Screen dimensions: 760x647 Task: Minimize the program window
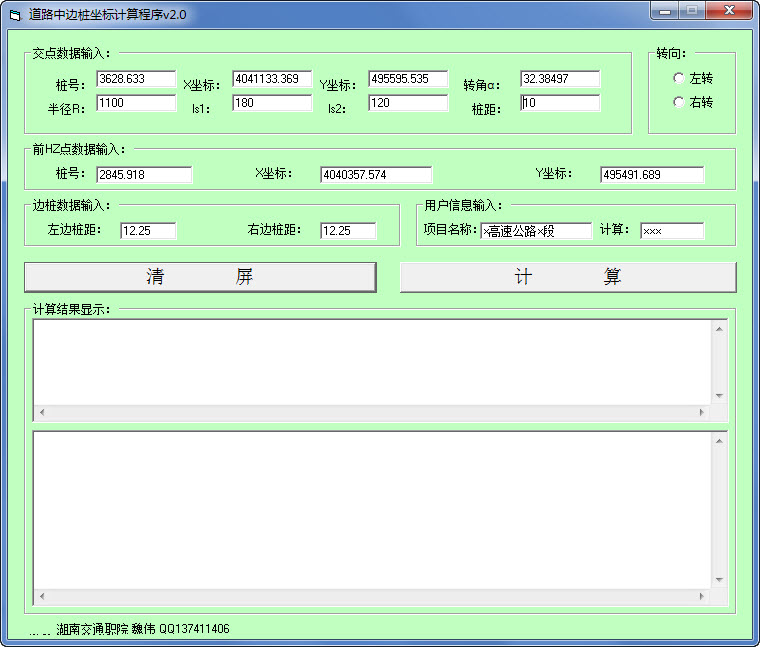(x=665, y=11)
